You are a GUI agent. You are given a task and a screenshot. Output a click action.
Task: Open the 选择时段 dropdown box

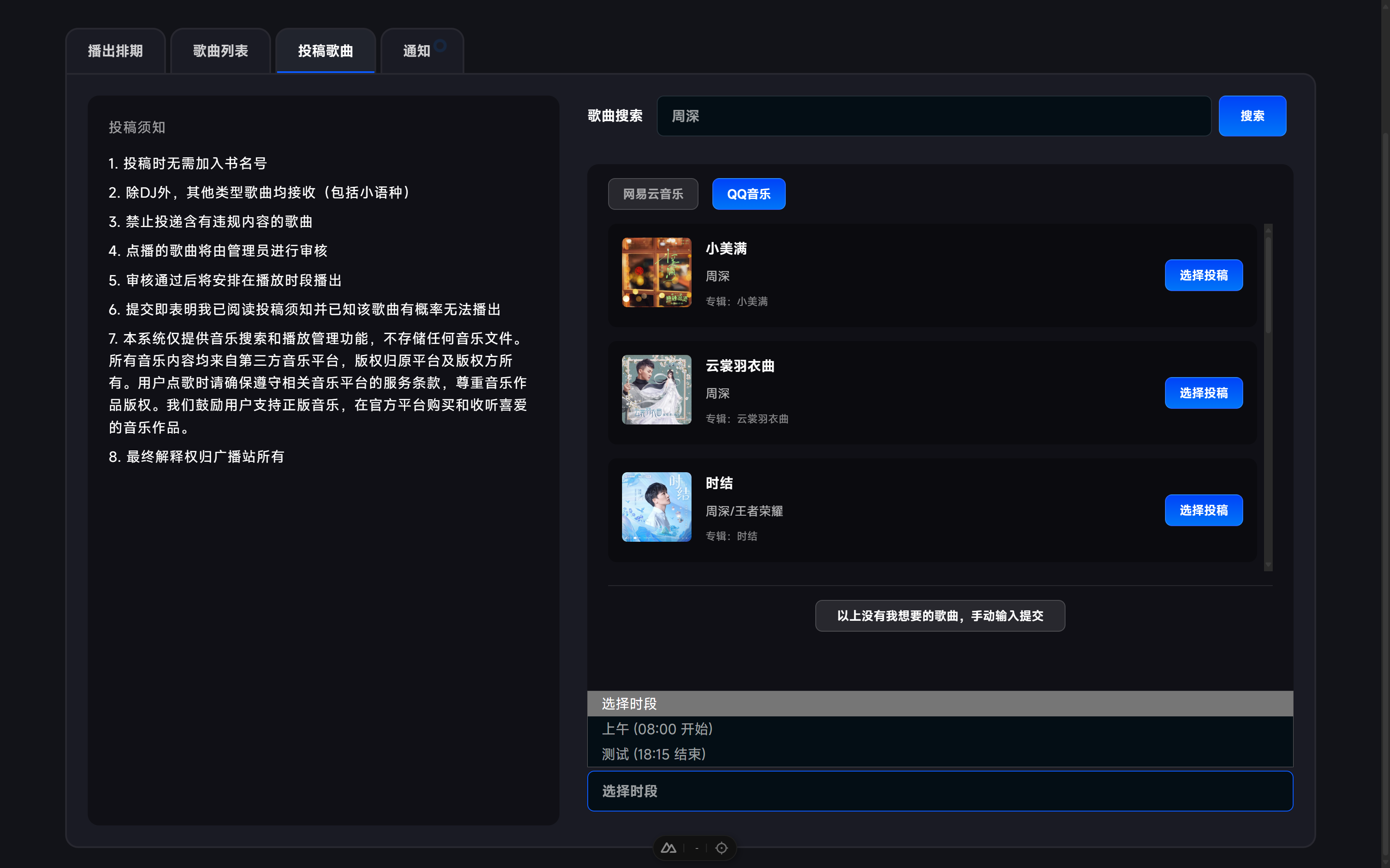(x=940, y=791)
